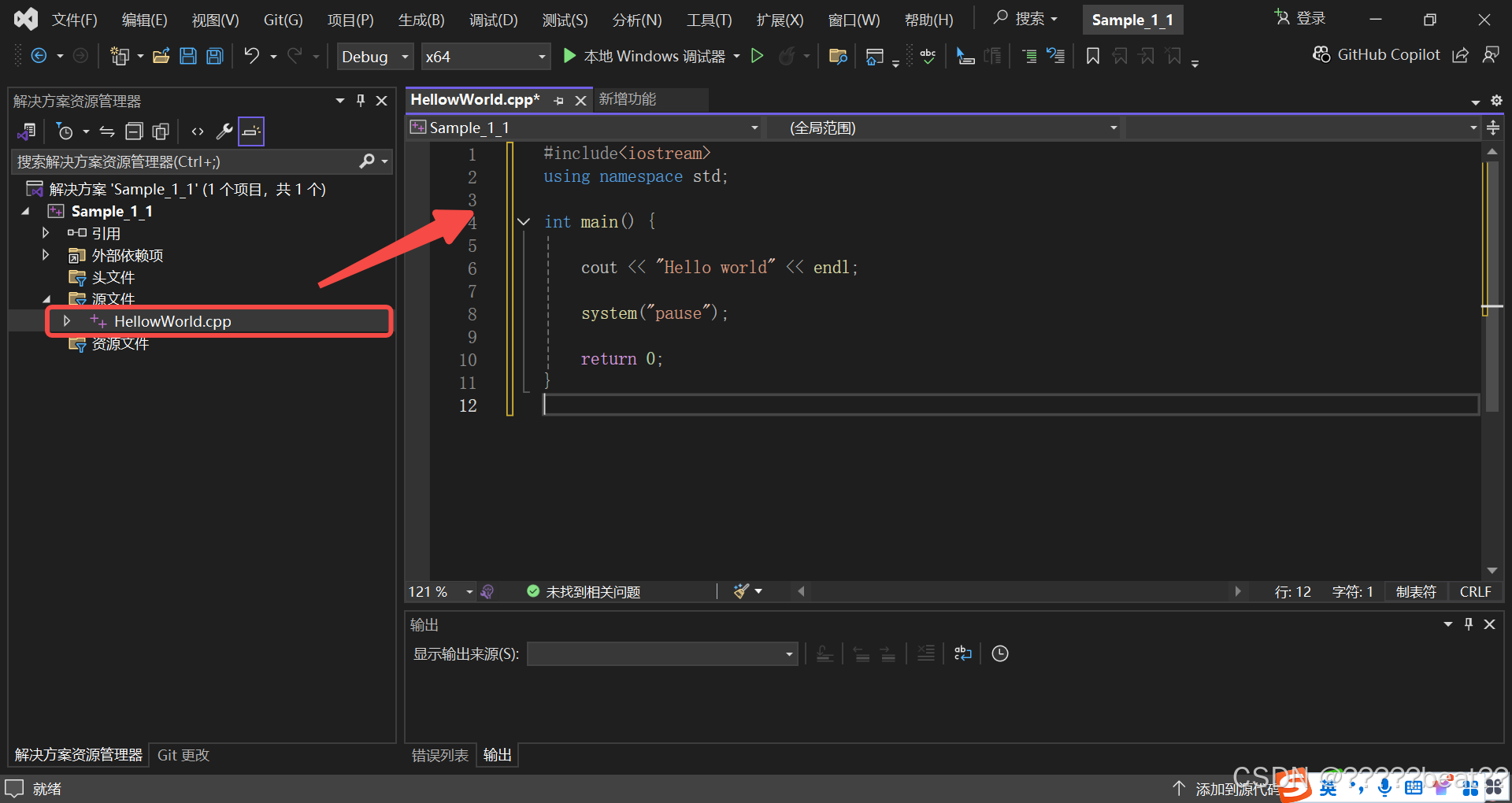Click the 制表符 indentation indicator
Image resolution: width=1512 pixels, height=803 pixels.
(x=1416, y=591)
